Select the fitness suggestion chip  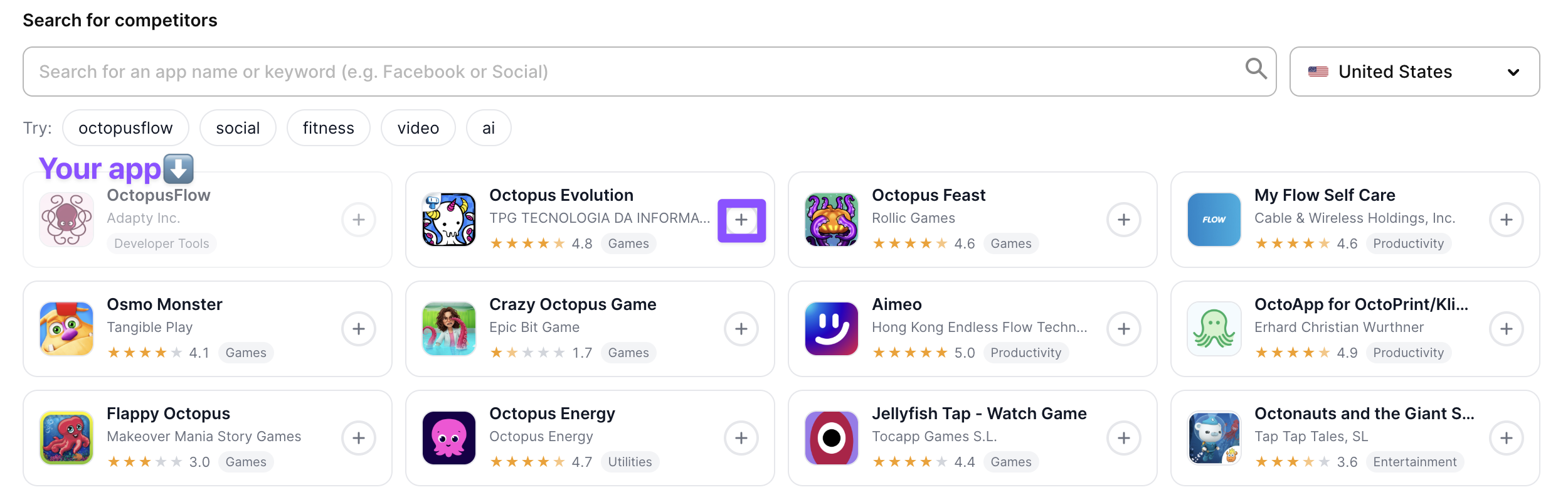point(328,128)
